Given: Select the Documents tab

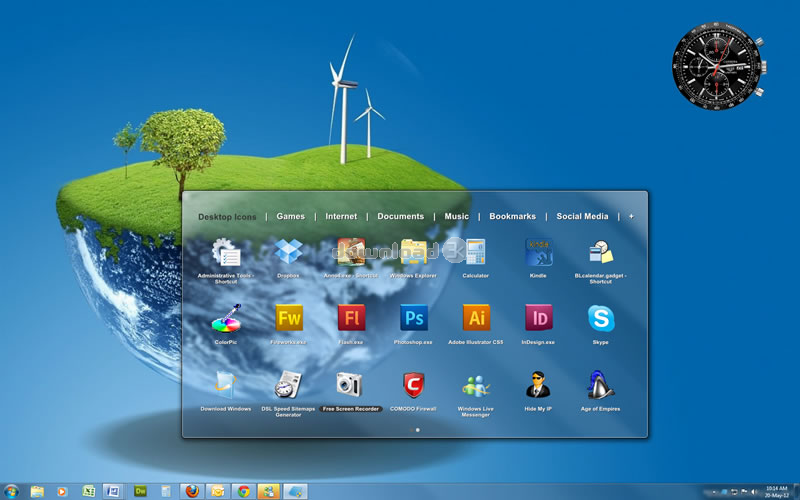Looking at the screenshot, I should 401,216.
